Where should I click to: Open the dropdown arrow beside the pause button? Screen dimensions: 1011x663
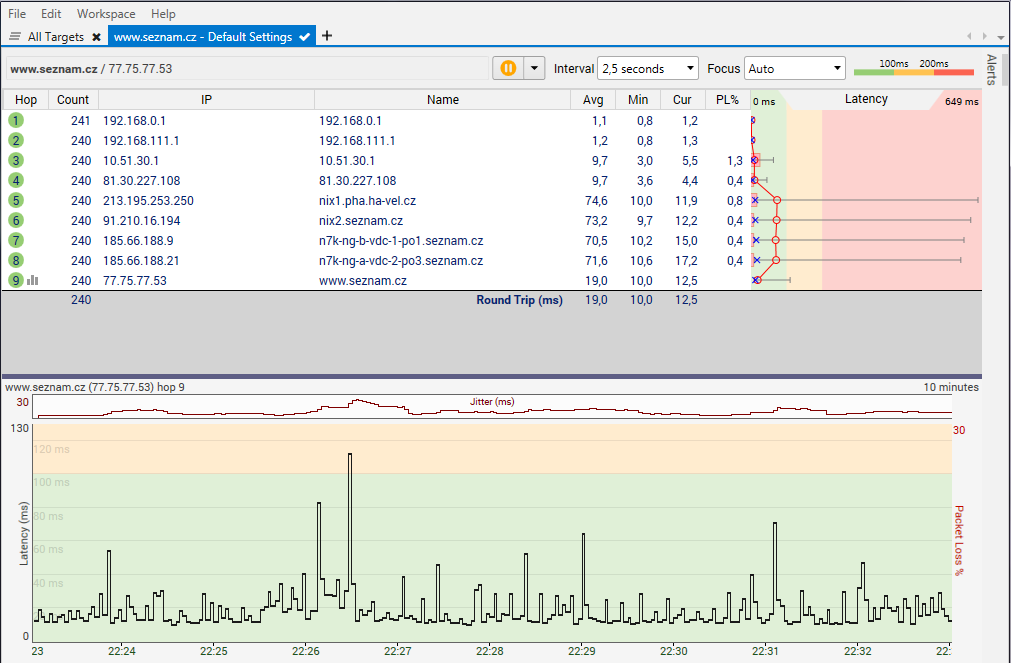[534, 68]
